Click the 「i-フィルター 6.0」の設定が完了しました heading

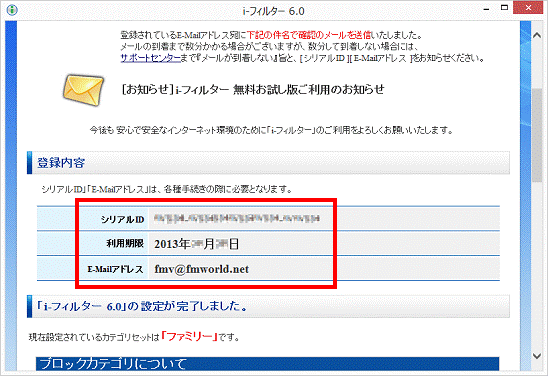pos(268,306)
